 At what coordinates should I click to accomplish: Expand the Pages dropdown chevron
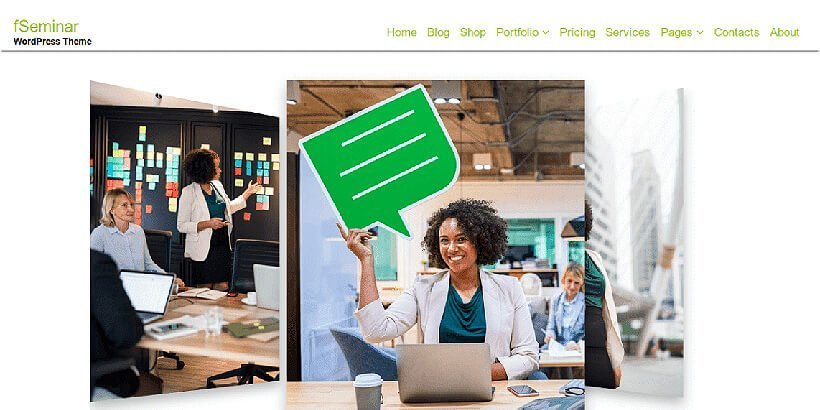700,33
